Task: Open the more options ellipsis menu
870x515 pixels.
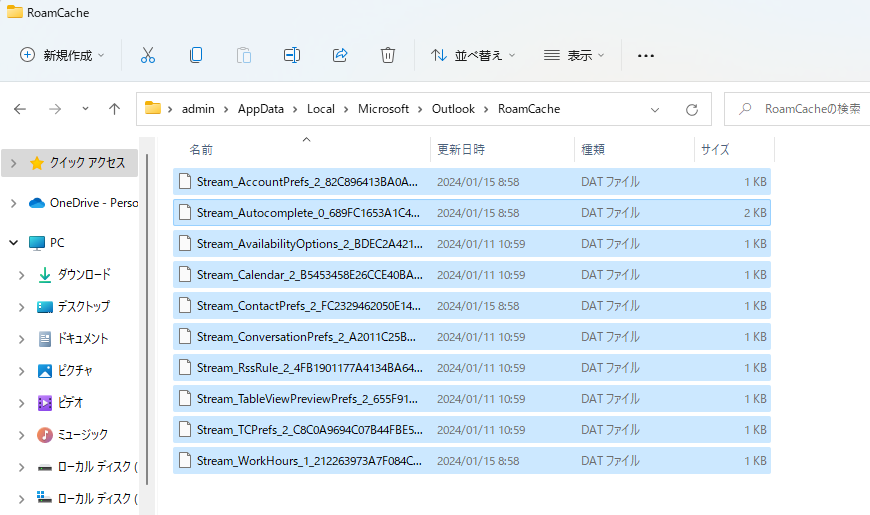Action: click(646, 55)
